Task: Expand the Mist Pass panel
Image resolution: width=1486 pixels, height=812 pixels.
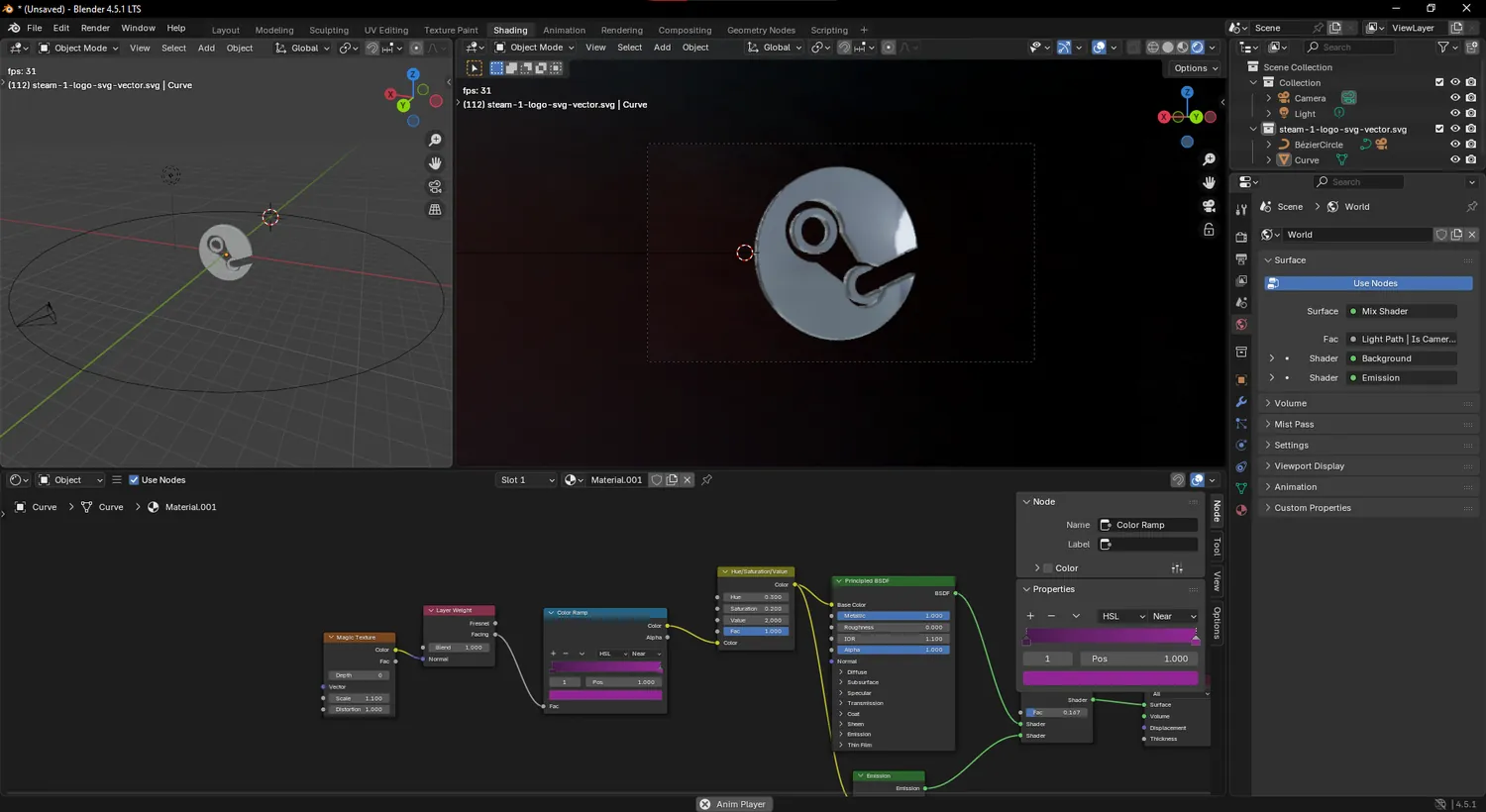Action: pyautogui.click(x=1371, y=424)
